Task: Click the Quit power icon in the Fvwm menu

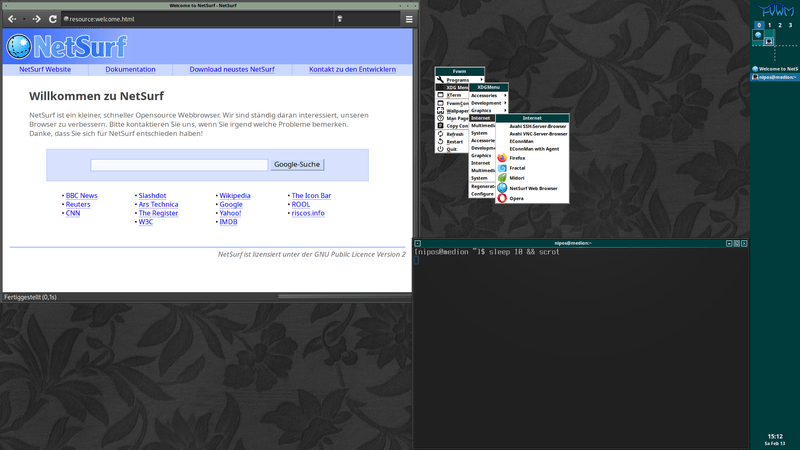Action: [440, 149]
